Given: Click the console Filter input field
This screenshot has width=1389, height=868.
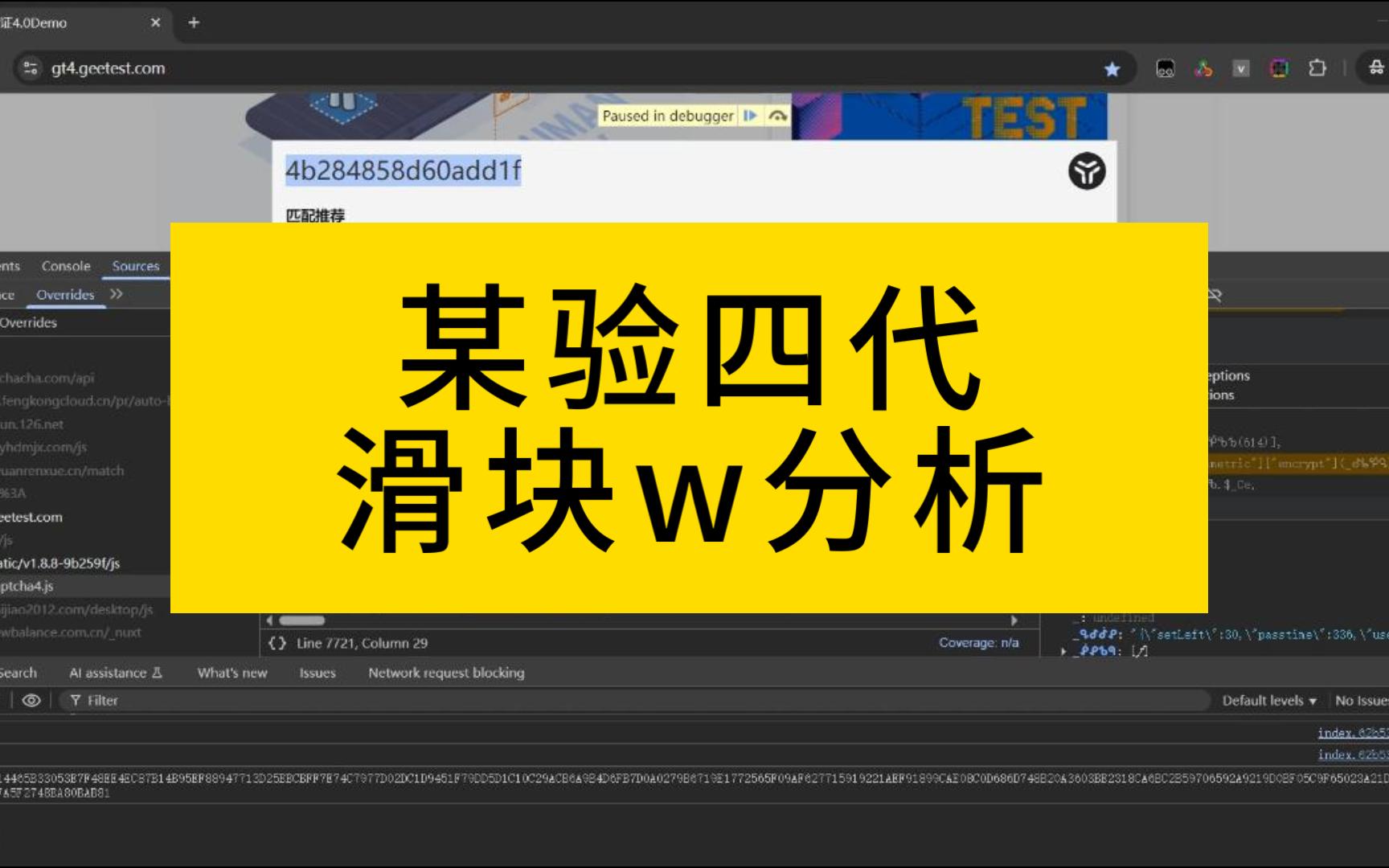Looking at the screenshot, I should click(635, 701).
